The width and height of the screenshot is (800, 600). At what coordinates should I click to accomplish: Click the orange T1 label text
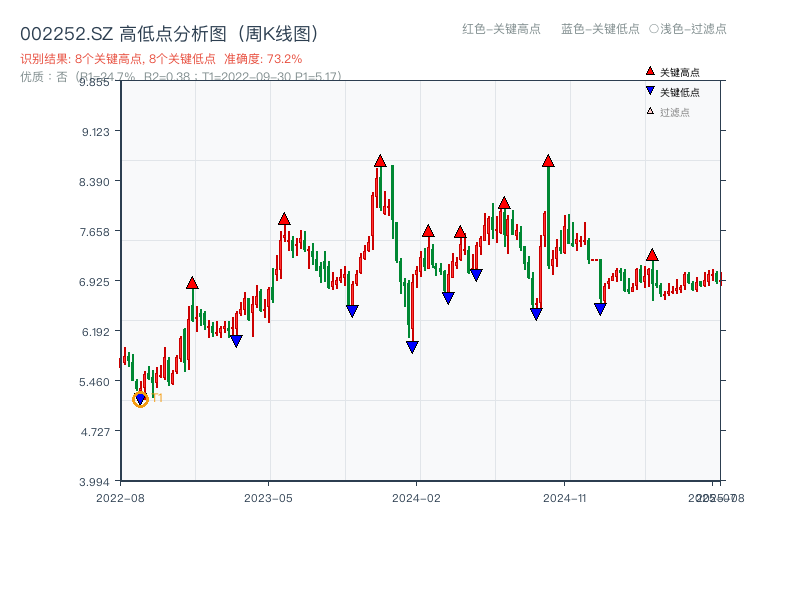[x=158, y=397]
